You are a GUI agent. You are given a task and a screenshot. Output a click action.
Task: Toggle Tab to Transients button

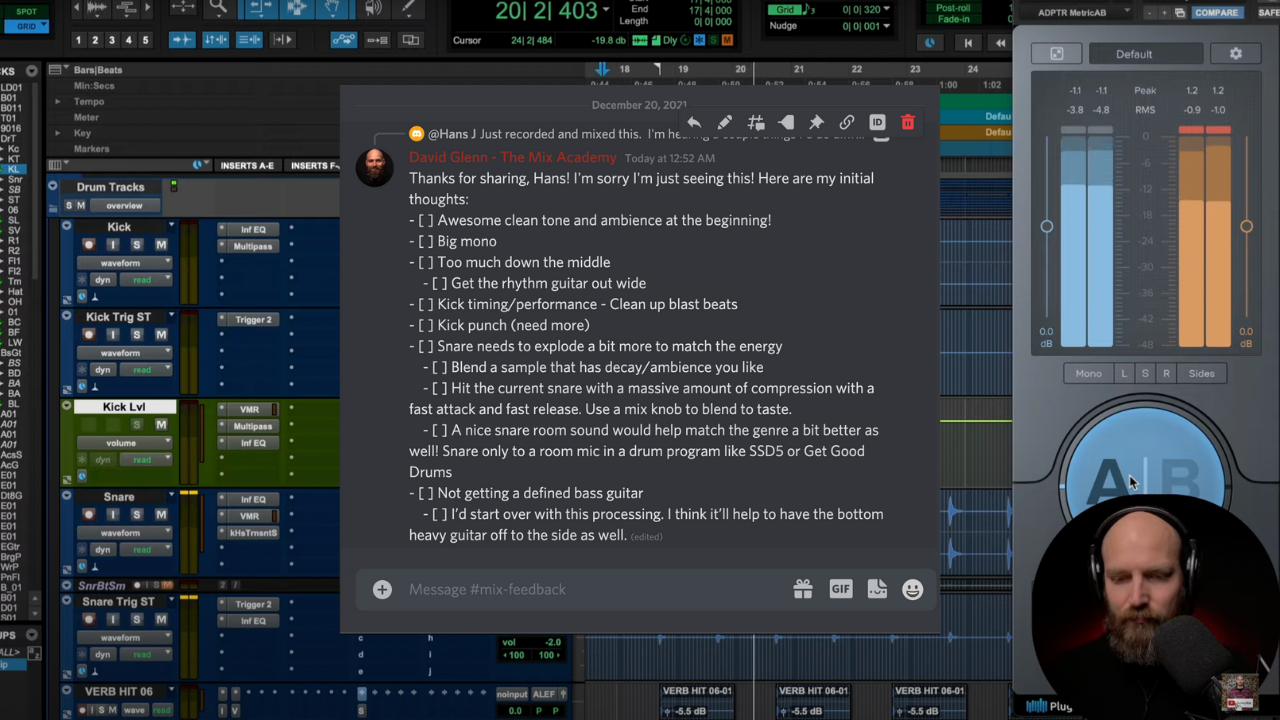coord(182,40)
